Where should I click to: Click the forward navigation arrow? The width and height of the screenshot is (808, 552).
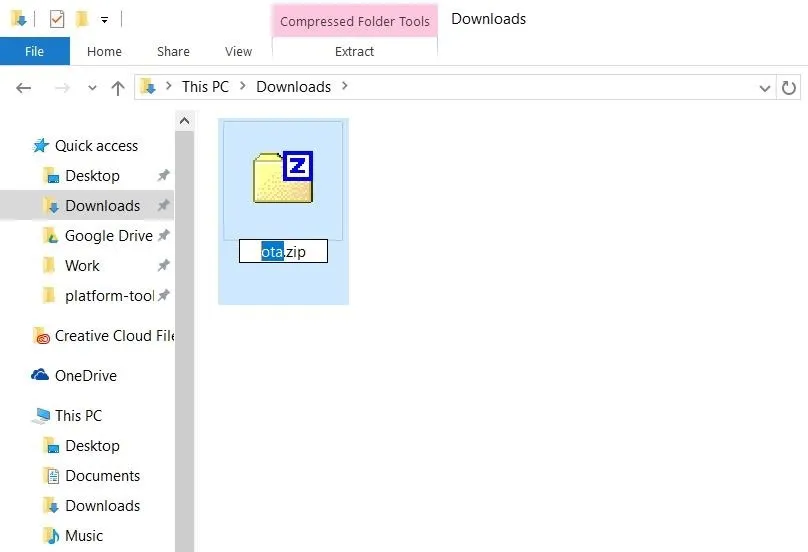tap(62, 88)
